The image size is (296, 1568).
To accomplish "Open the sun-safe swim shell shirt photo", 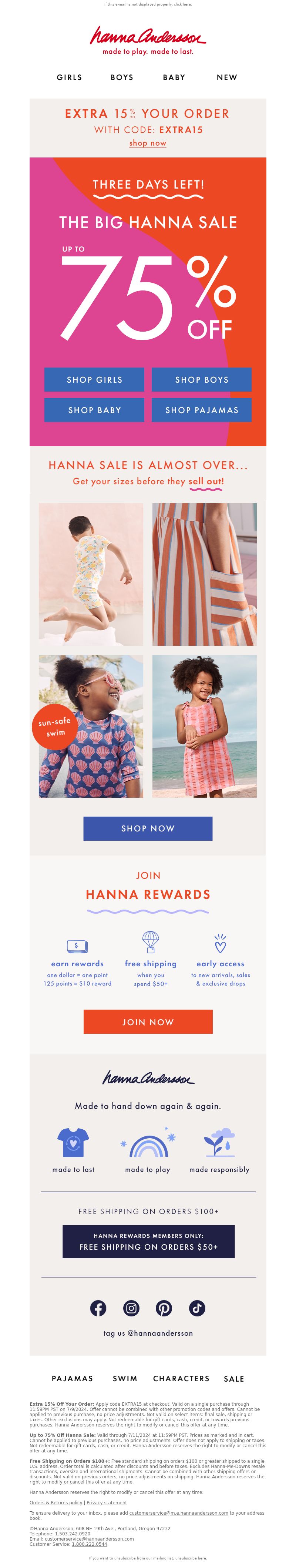I will [91, 726].
